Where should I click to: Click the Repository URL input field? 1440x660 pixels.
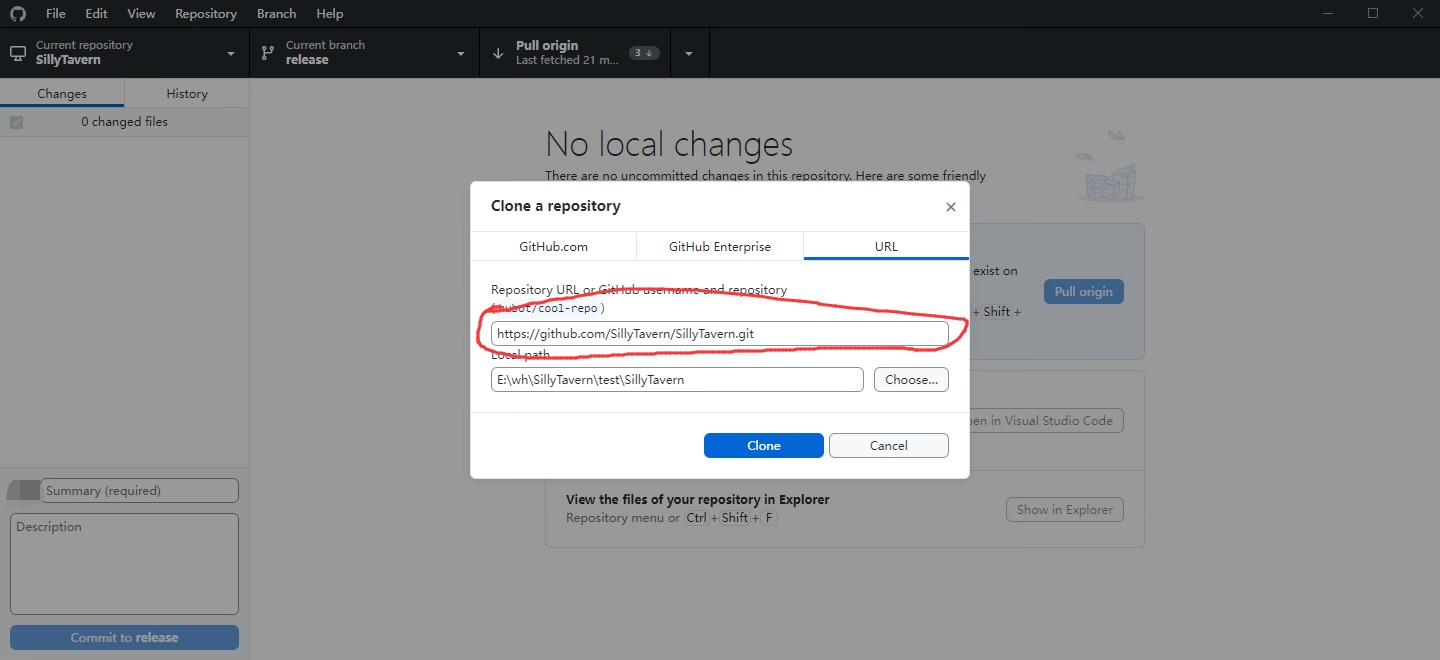(720, 334)
